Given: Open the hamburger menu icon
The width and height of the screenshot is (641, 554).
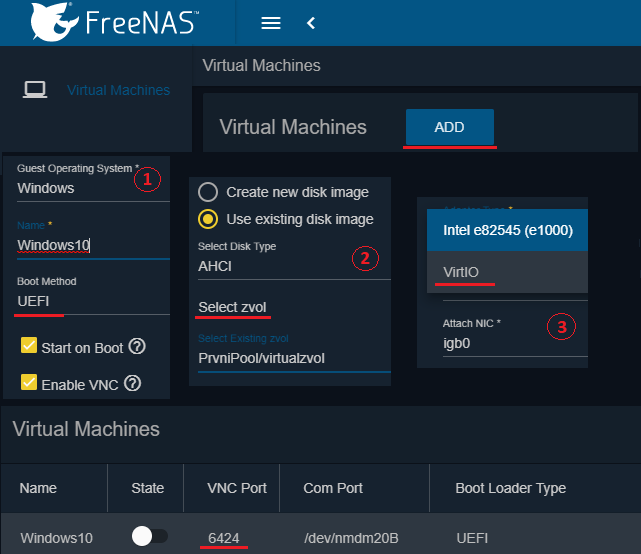Looking at the screenshot, I should (271, 23).
